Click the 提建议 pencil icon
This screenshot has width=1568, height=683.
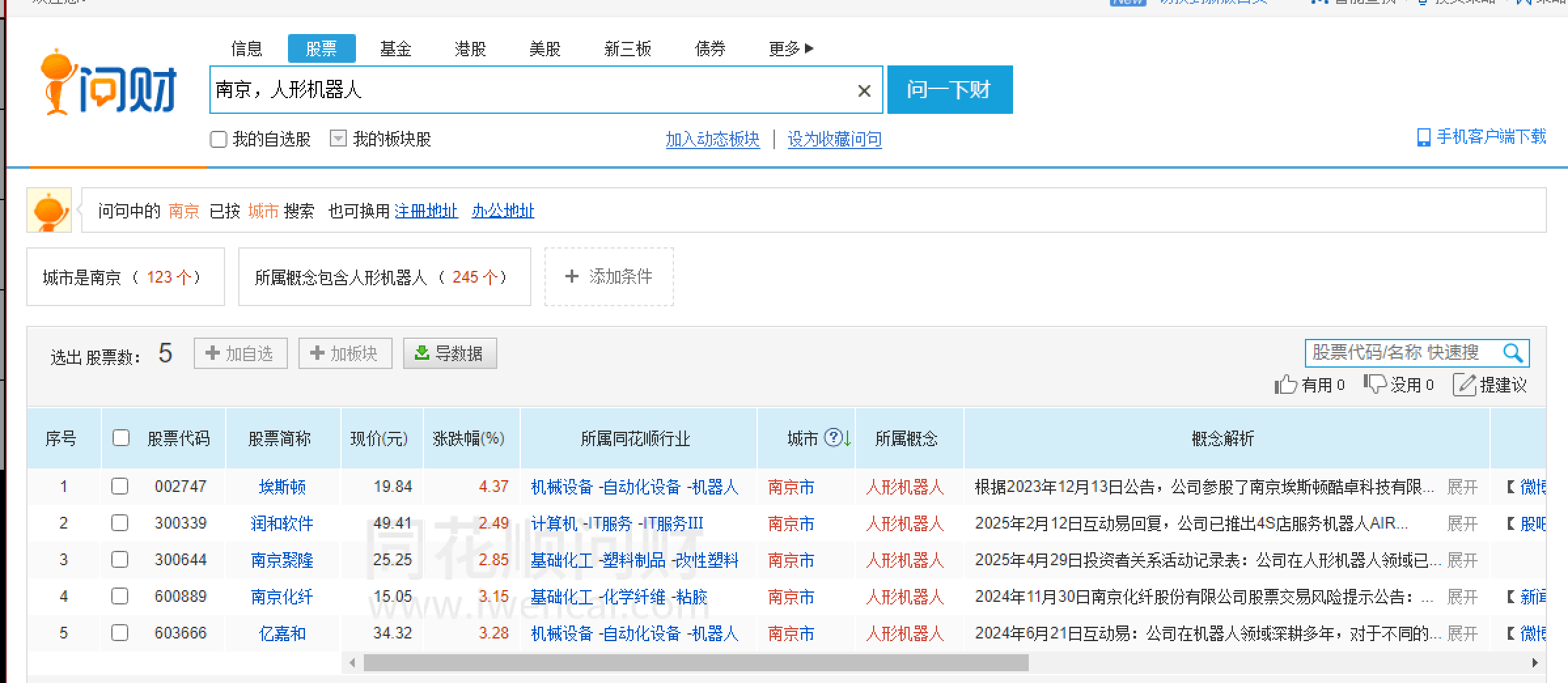pos(1465,385)
